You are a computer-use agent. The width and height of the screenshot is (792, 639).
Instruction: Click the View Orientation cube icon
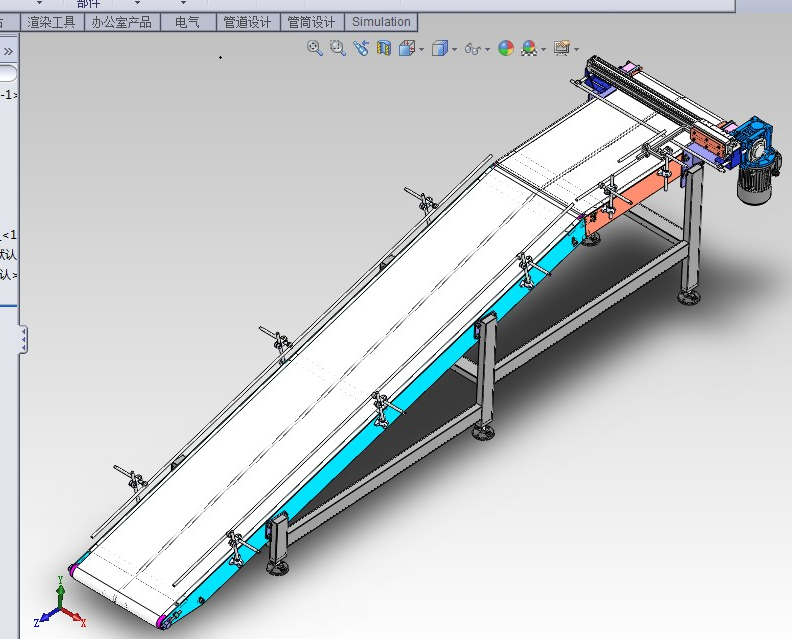click(x=406, y=48)
